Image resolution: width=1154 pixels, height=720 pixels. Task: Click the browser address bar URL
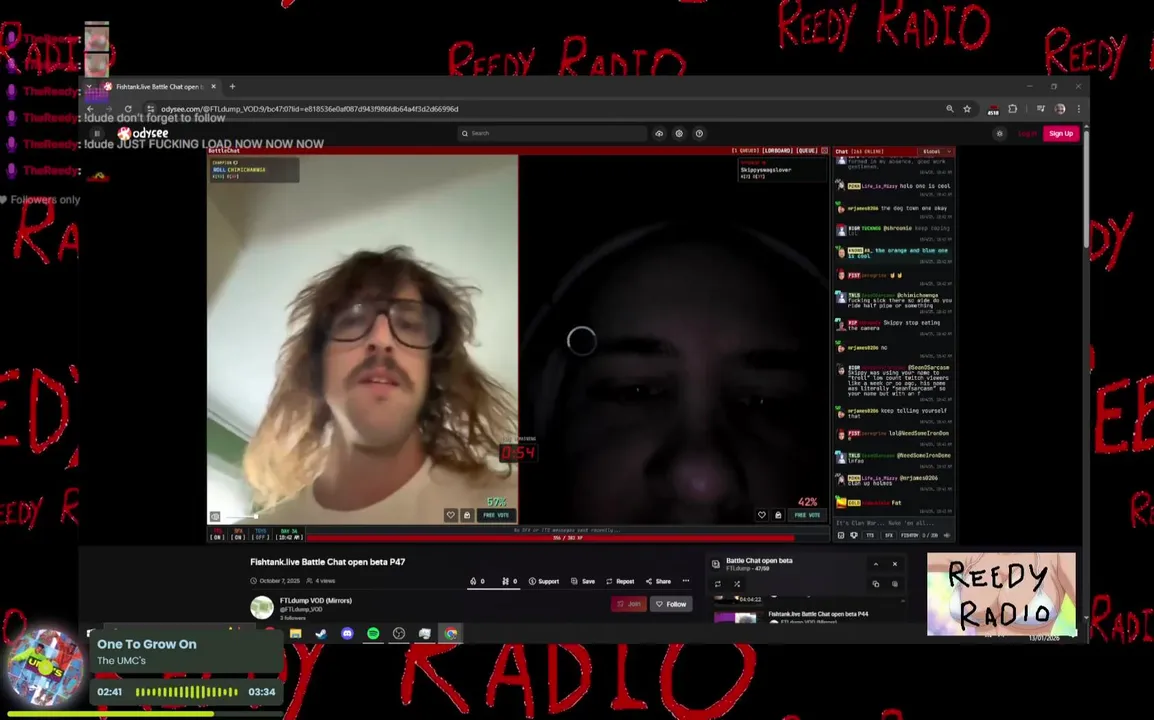click(x=309, y=109)
